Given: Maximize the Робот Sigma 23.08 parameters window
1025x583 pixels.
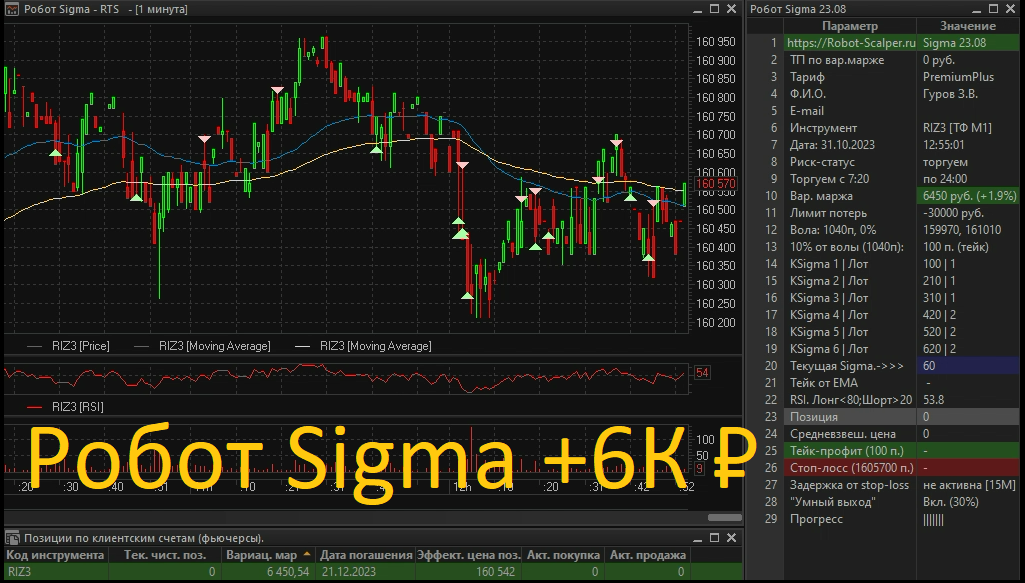Looking at the screenshot, I should [994, 9].
